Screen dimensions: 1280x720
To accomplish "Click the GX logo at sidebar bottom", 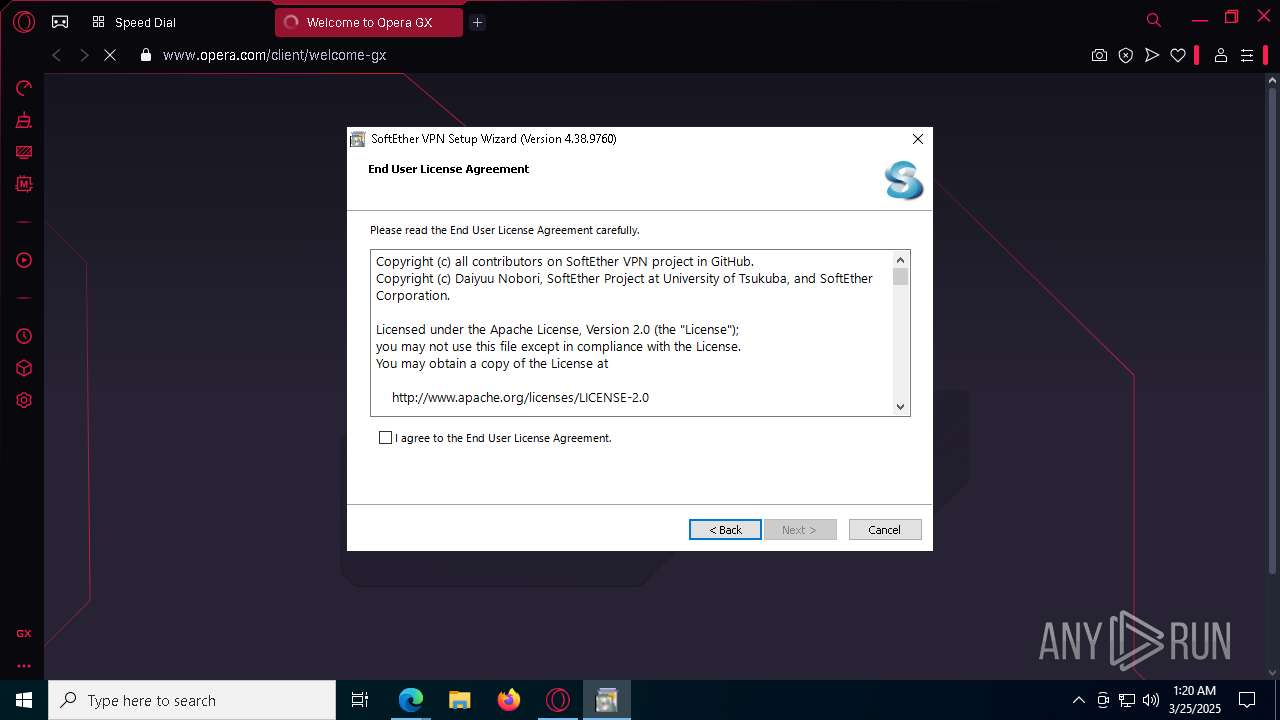I will [24, 633].
